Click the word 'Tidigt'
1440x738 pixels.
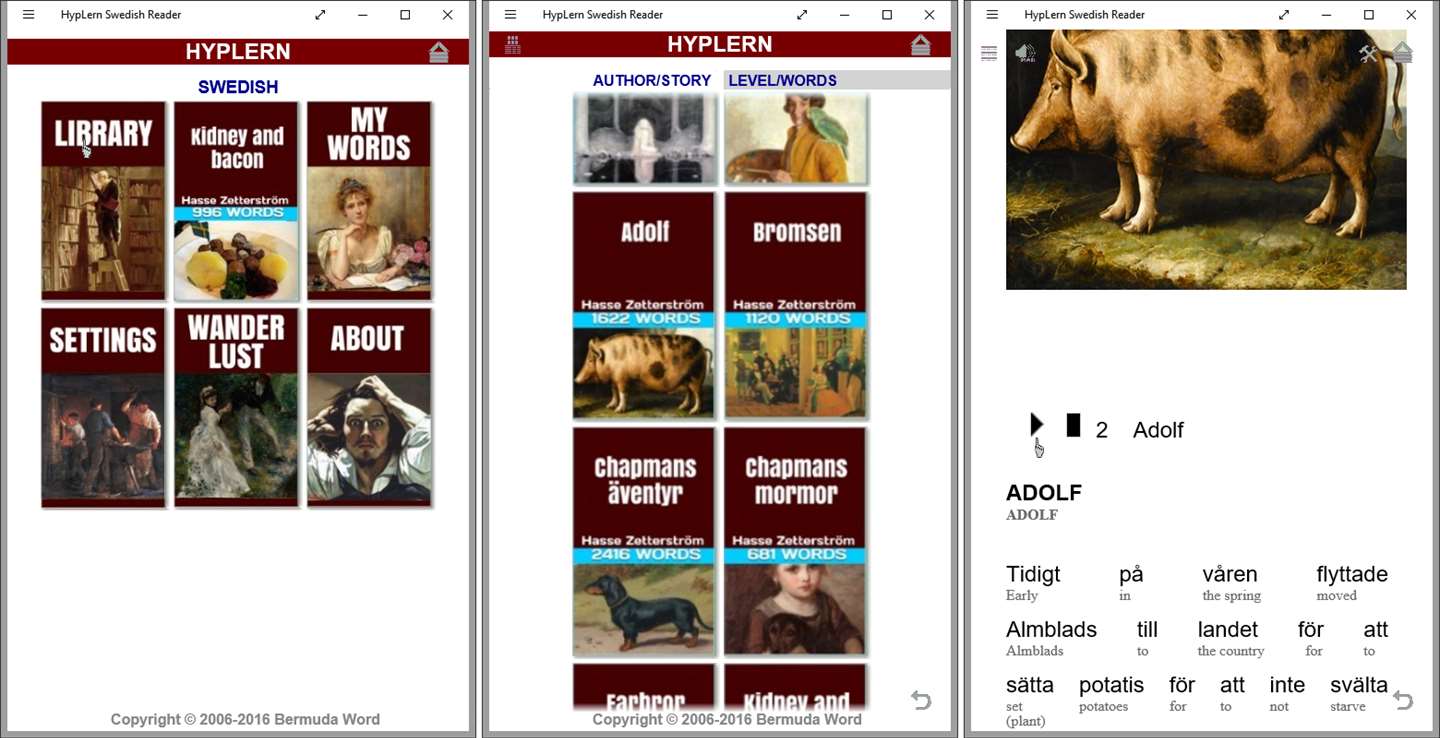(x=1033, y=574)
